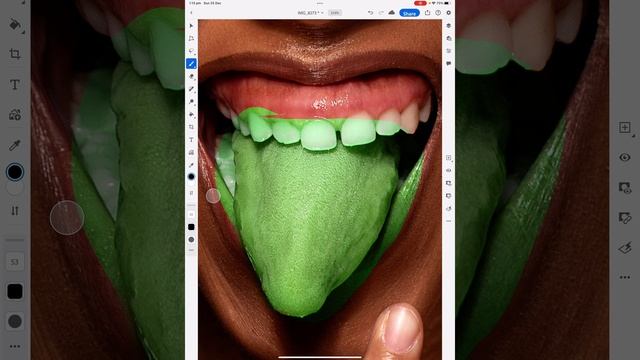Viewport: 640px width, 360px height.
Task: Select the Eyedropper tool in the small toolbar
Action: coord(191,165)
